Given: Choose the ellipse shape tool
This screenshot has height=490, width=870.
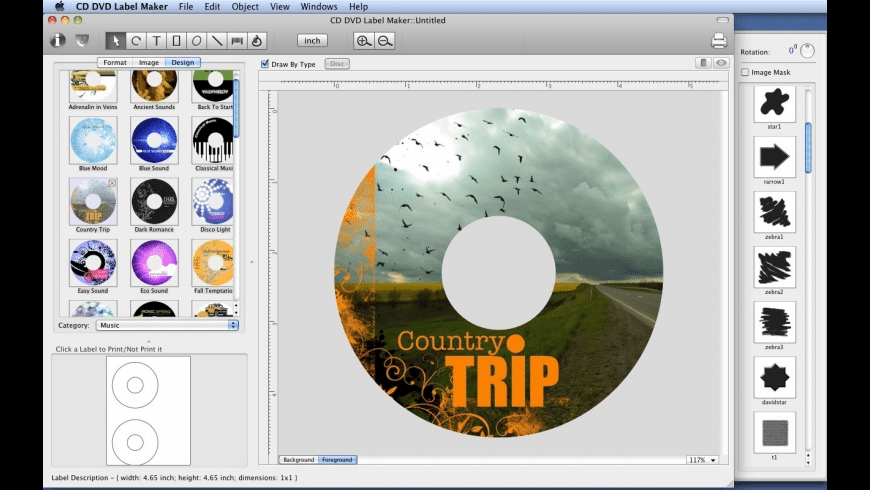Looking at the screenshot, I should pos(196,41).
